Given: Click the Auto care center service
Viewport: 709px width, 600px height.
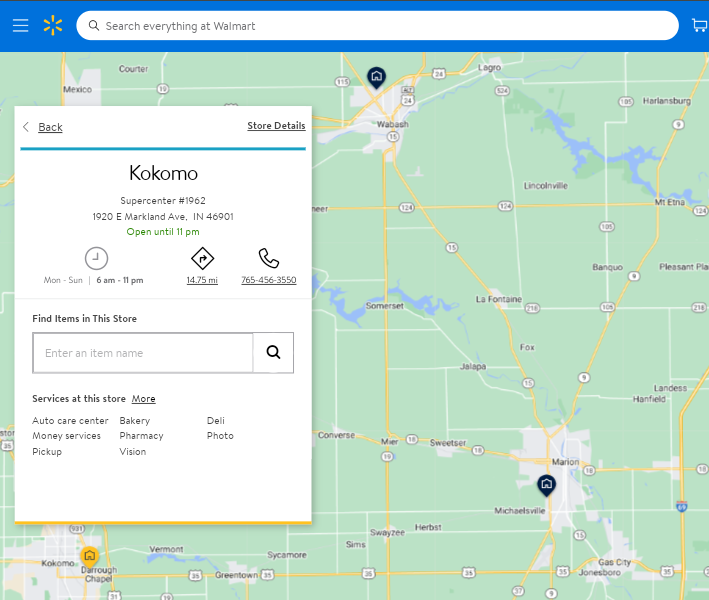Looking at the screenshot, I should 70,420.
